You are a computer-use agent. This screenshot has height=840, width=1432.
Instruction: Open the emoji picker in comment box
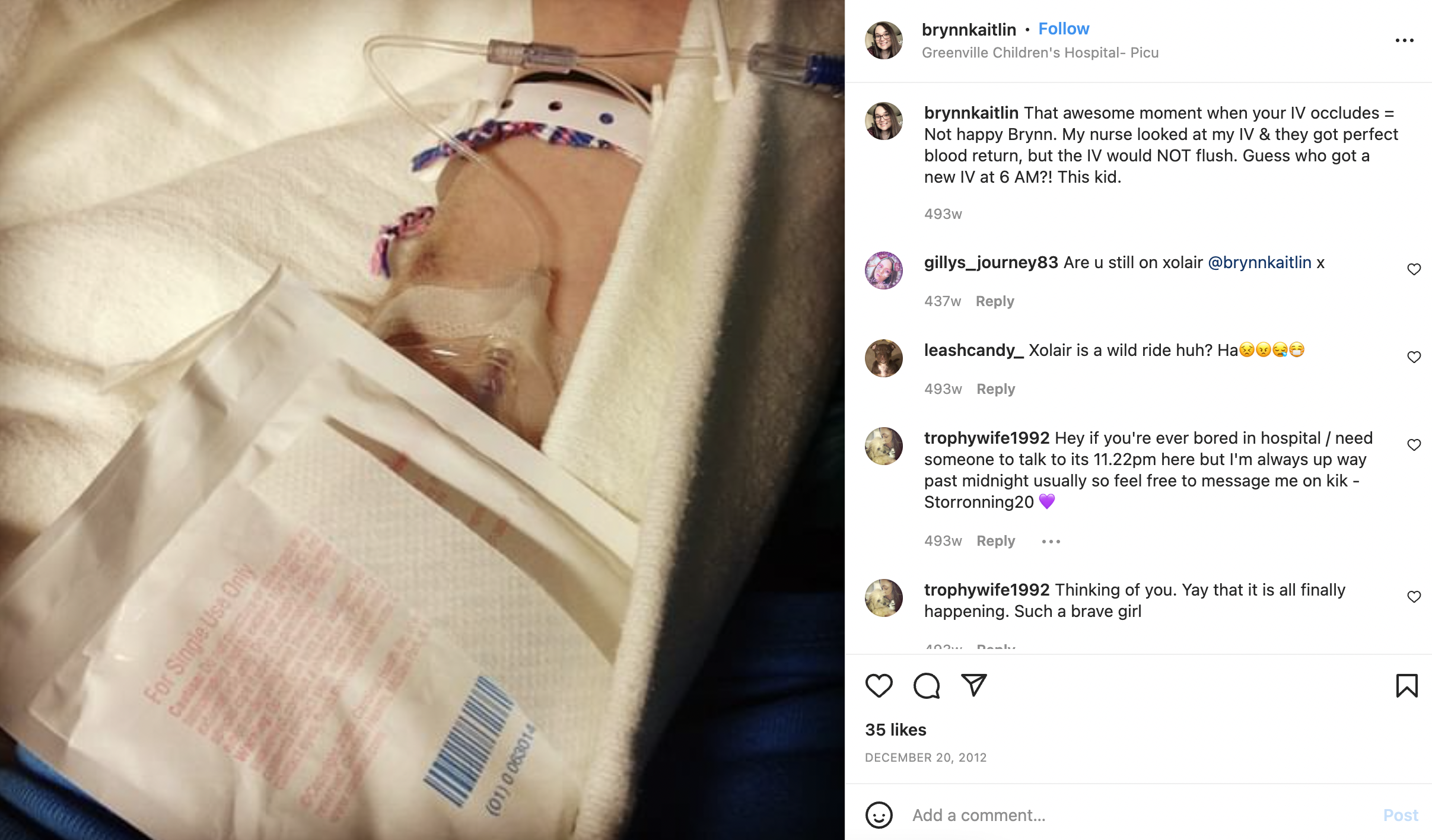(x=879, y=815)
